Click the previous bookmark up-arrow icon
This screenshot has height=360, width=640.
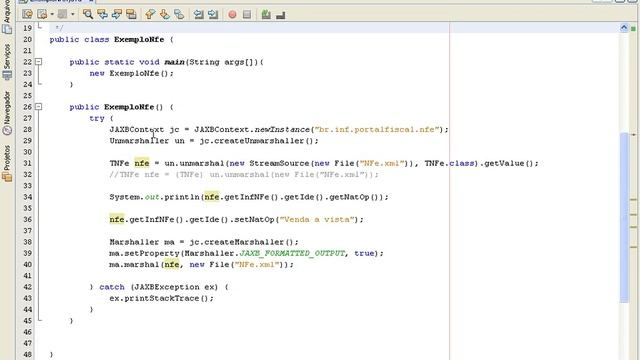[x=150, y=14]
